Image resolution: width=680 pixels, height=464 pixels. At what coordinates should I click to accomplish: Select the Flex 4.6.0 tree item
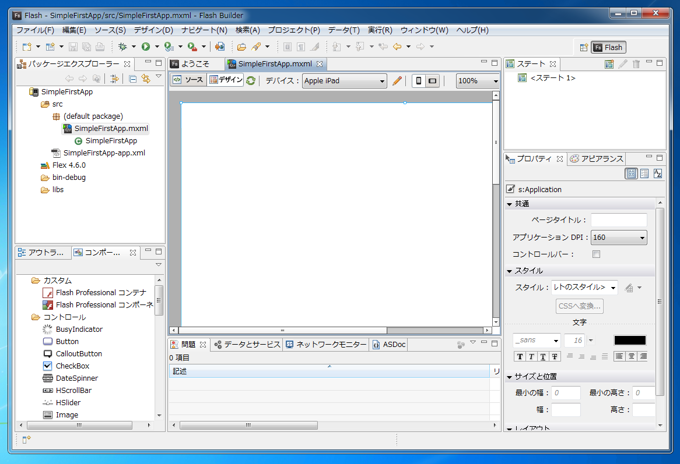point(69,165)
